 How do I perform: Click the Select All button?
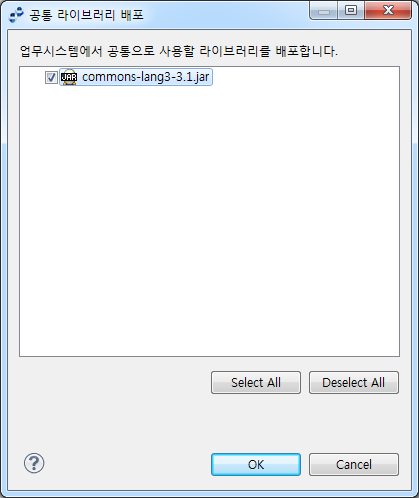pyautogui.click(x=256, y=382)
